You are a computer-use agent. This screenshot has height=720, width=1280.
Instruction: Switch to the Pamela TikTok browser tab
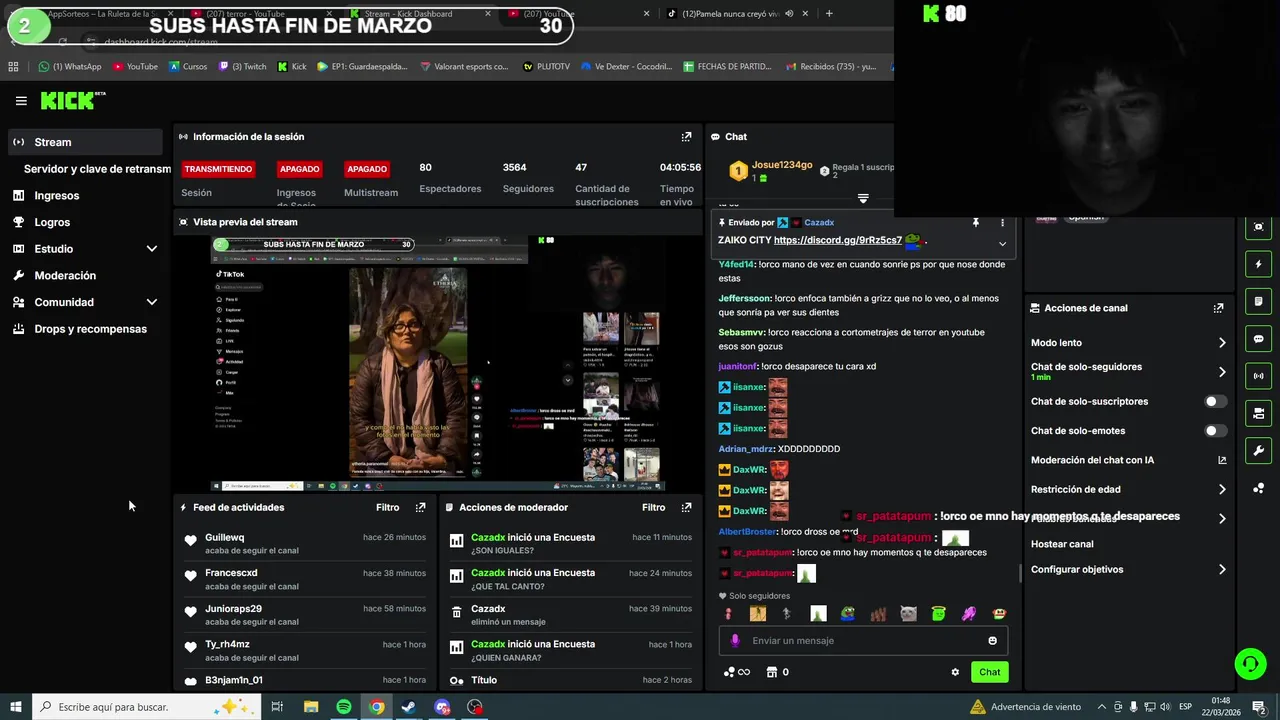coord(738,14)
